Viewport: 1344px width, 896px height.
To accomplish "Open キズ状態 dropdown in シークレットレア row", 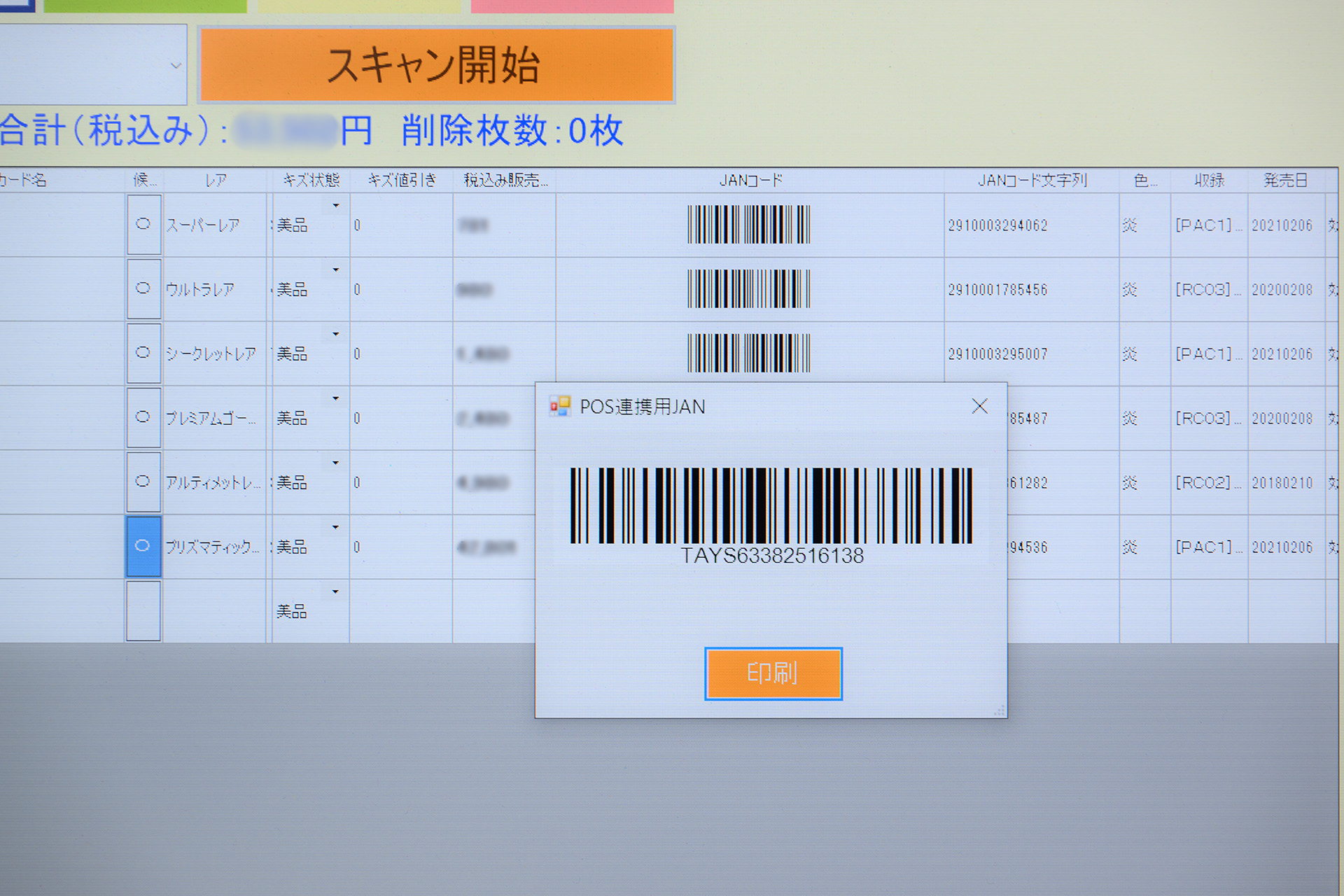I will tap(336, 335).
